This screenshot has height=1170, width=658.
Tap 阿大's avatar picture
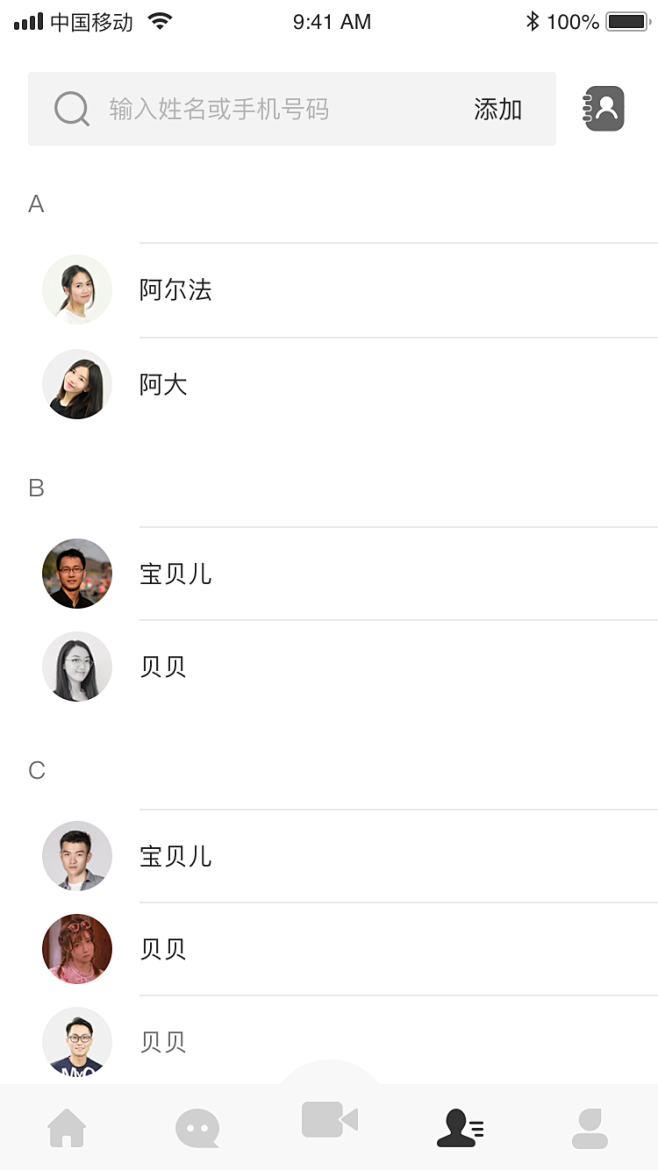point(77,384)
